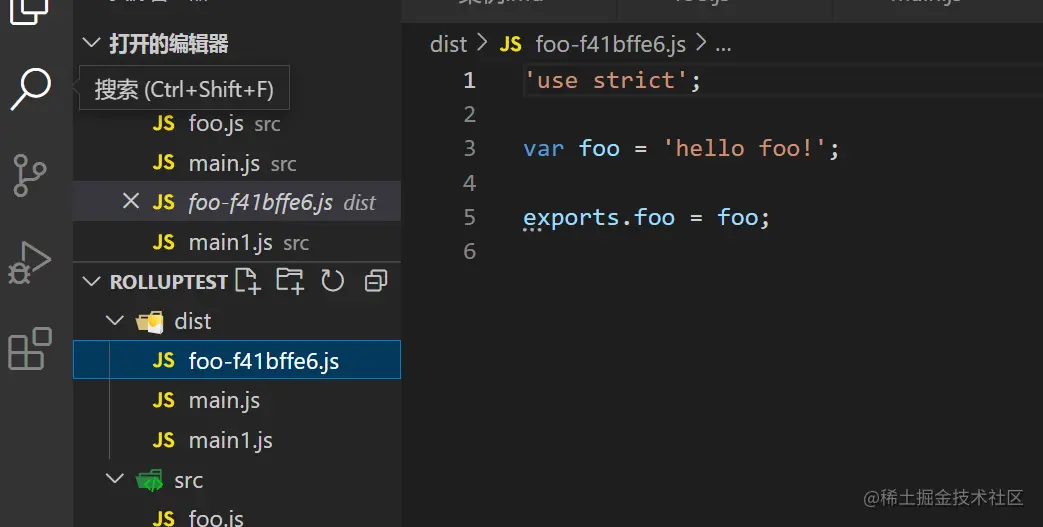The height and width of the screenshot is (527, 1043).
Task: Close foo-f41bffe6.js in open editors
Action: tap(130, 202)
